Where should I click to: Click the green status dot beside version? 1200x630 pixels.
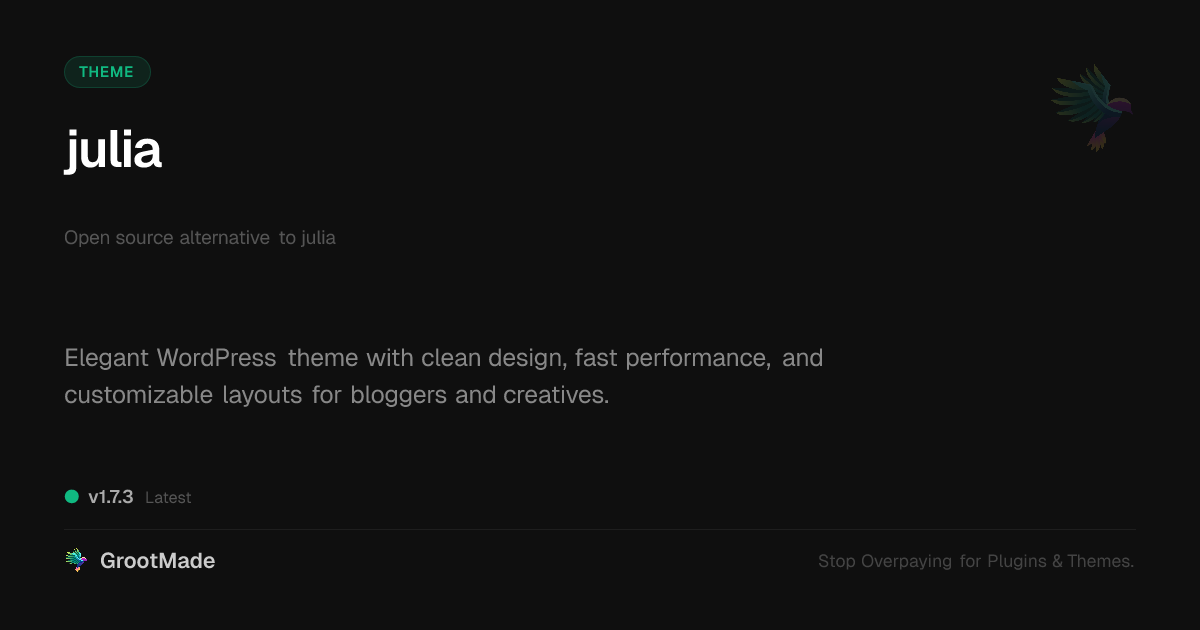72,496
